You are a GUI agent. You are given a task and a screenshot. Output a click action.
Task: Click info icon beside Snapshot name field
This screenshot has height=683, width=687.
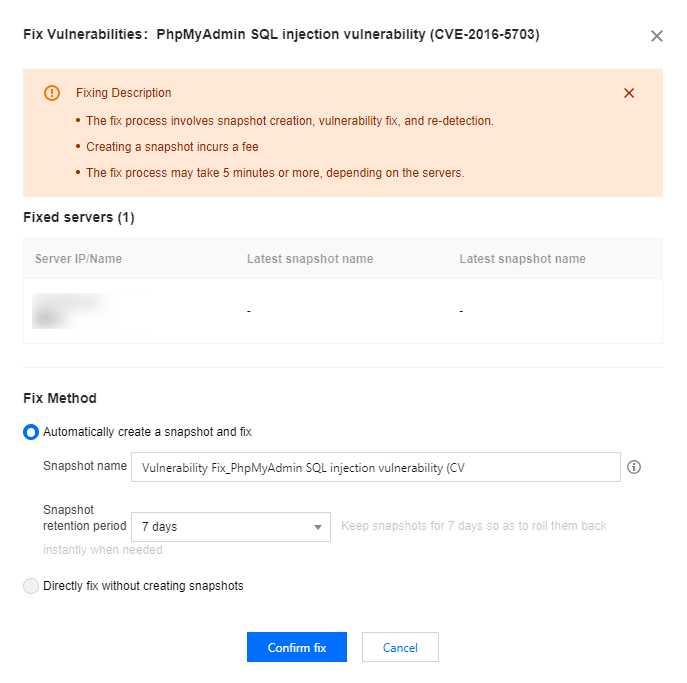[633, 467]
